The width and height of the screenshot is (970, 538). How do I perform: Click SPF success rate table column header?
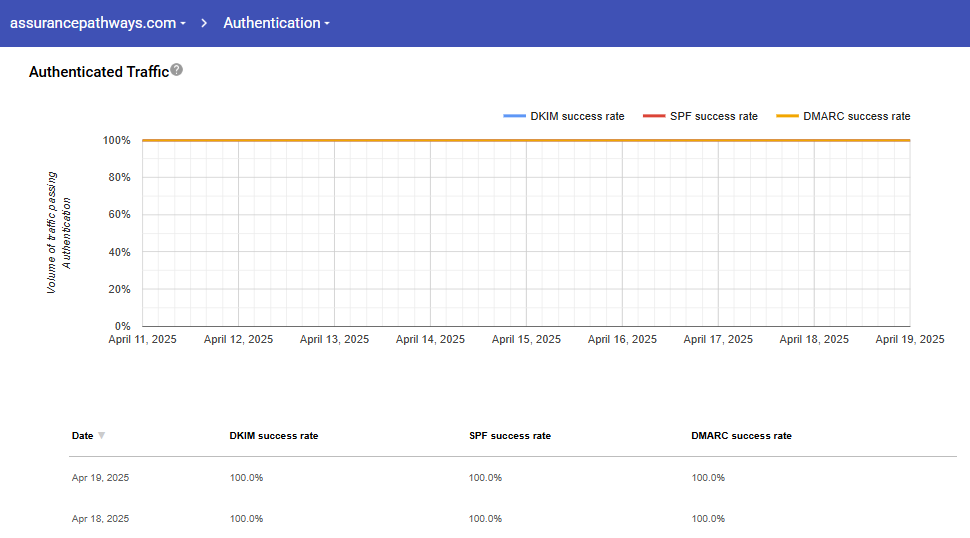click(x=509, y=436)
